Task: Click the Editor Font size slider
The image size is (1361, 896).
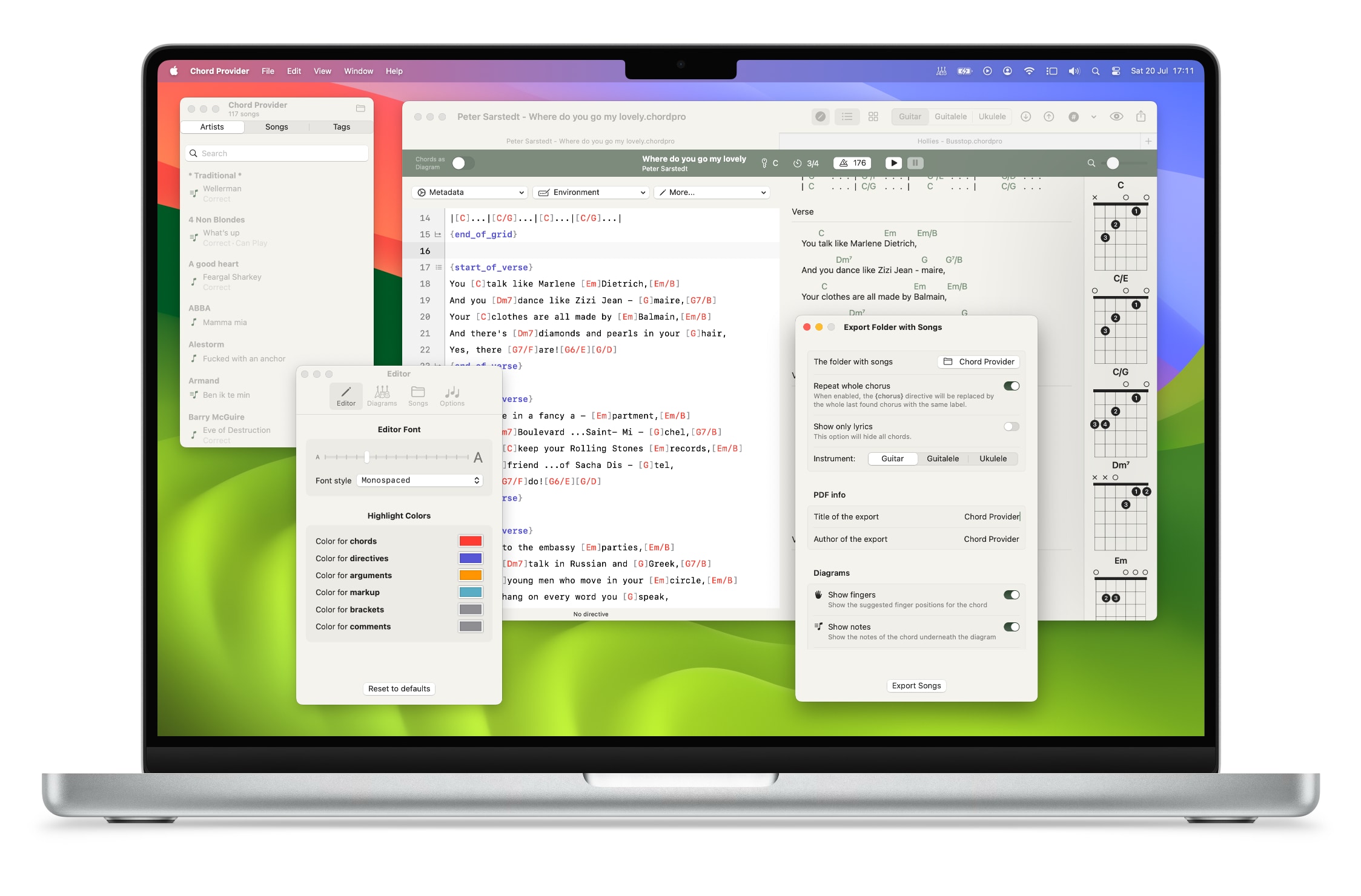Action: click(x=397, y=457)
